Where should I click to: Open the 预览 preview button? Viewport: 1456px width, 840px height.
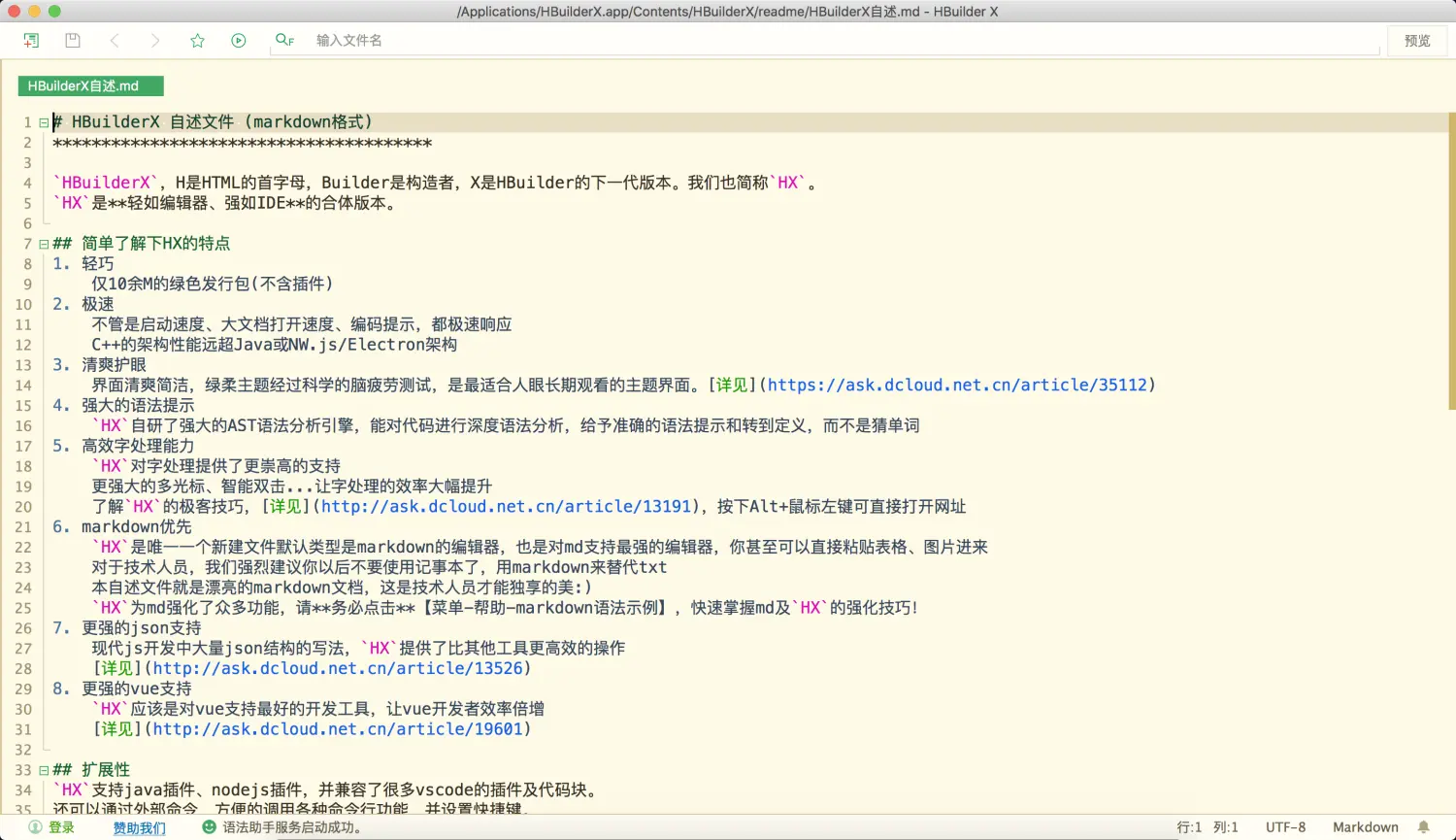pos(1417,40)
